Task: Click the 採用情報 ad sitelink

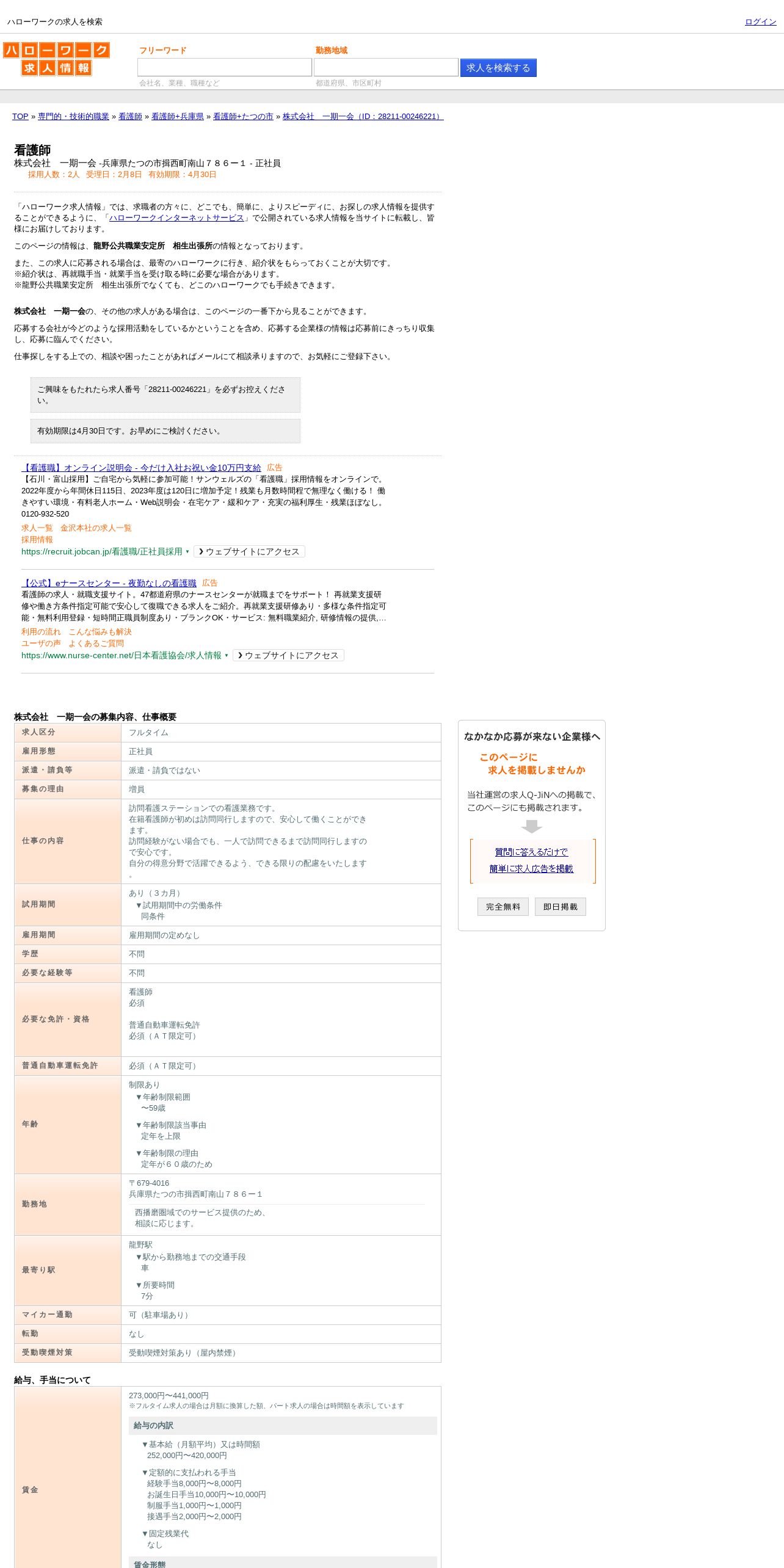Action: pos(37,540)
